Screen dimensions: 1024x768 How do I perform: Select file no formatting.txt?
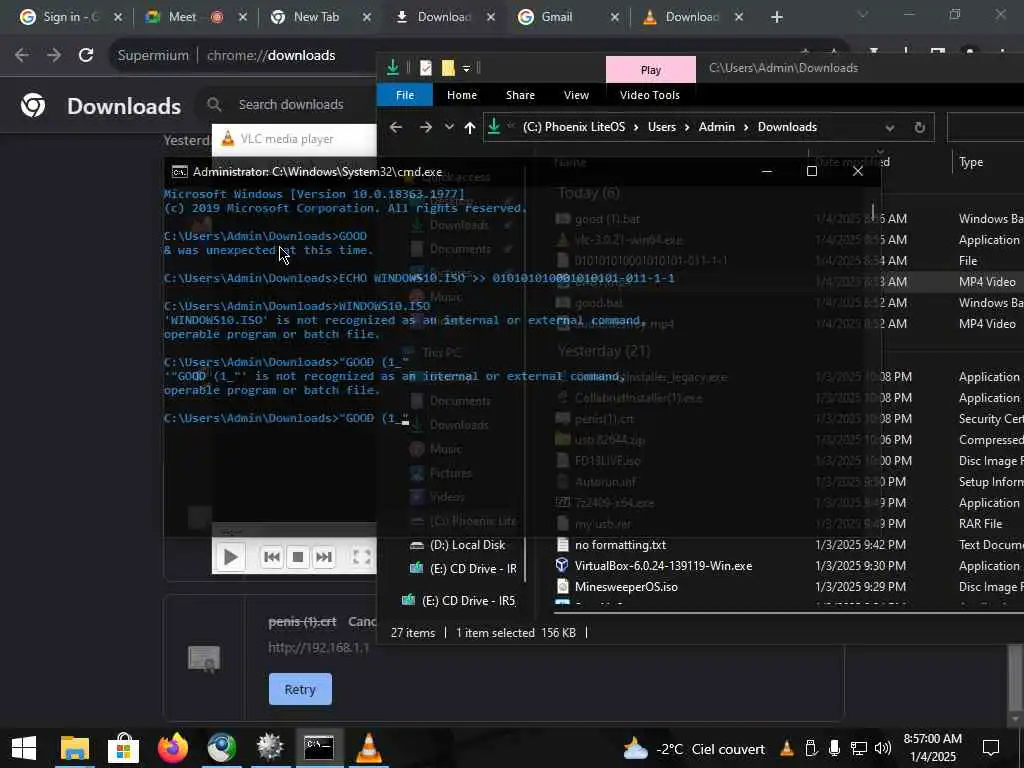click(x=620, y=545)
